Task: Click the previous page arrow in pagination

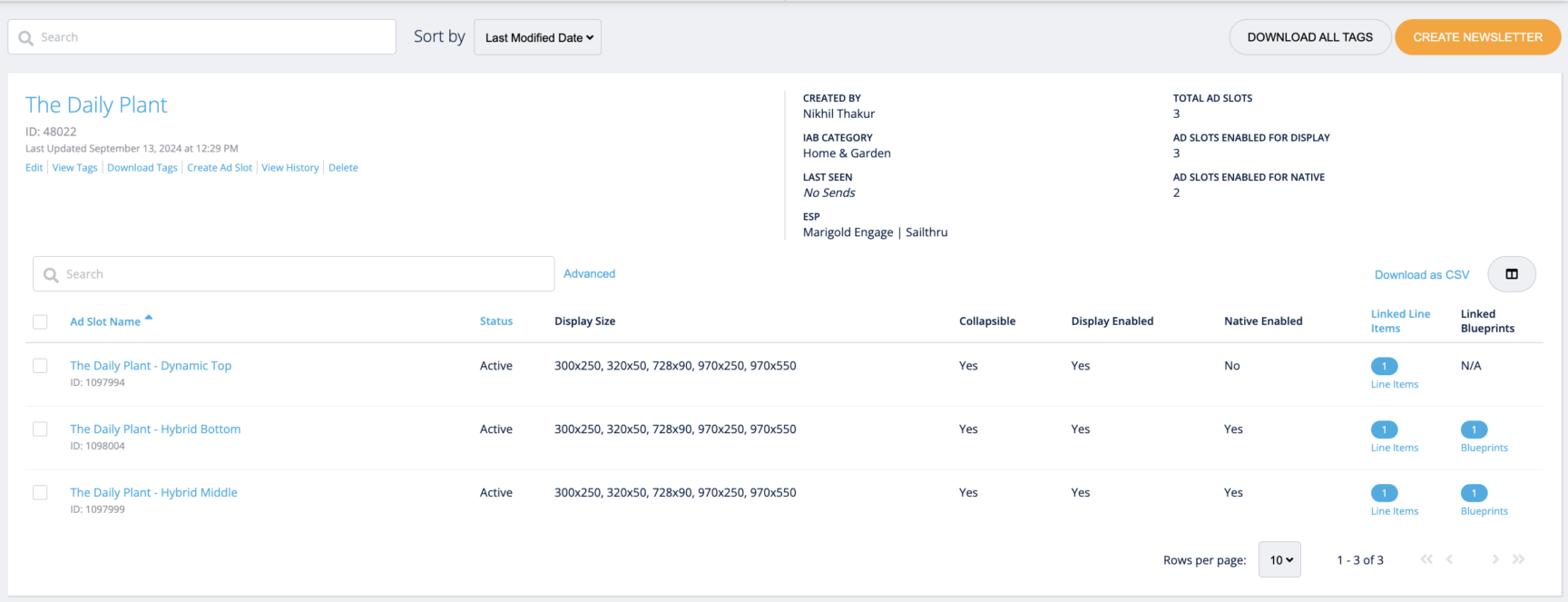Action: click(x=1450, y=559)
